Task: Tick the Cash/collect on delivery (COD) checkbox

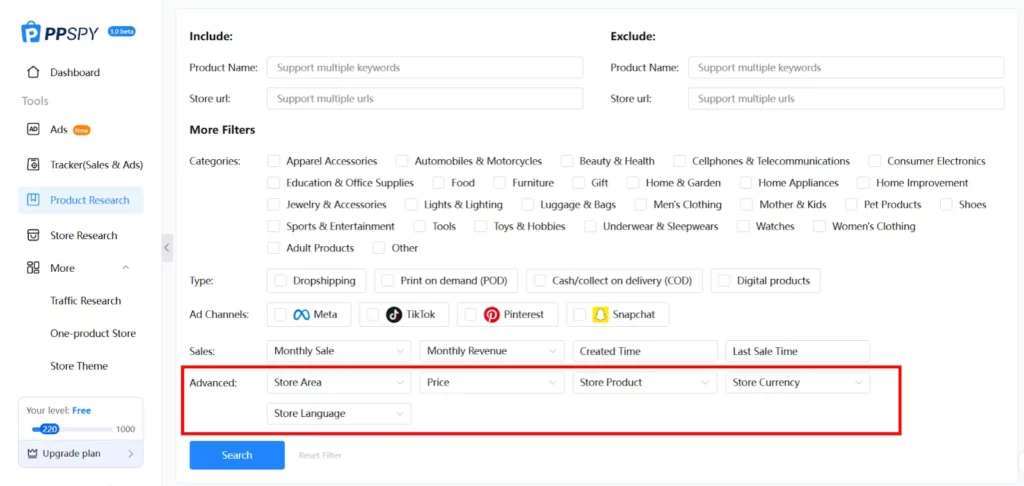Action: click(x=539, y=281)
